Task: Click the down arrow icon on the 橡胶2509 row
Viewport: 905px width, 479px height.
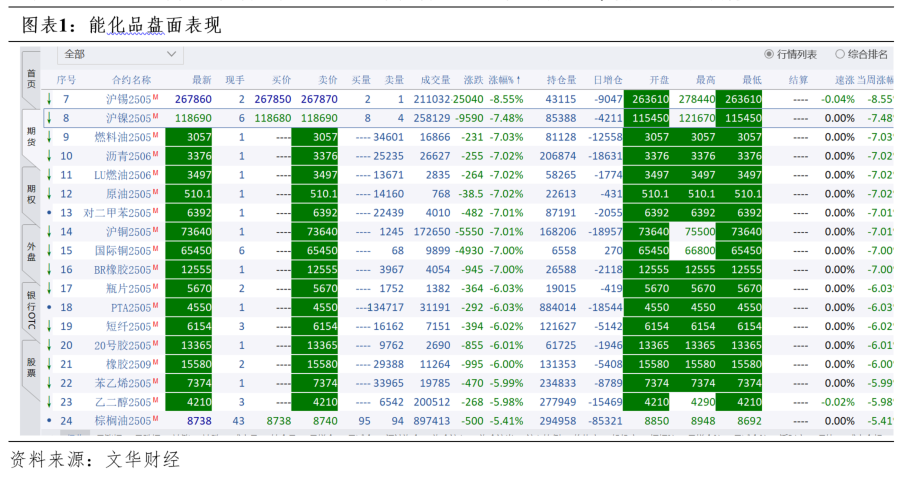Action: (x=48, y=364)
